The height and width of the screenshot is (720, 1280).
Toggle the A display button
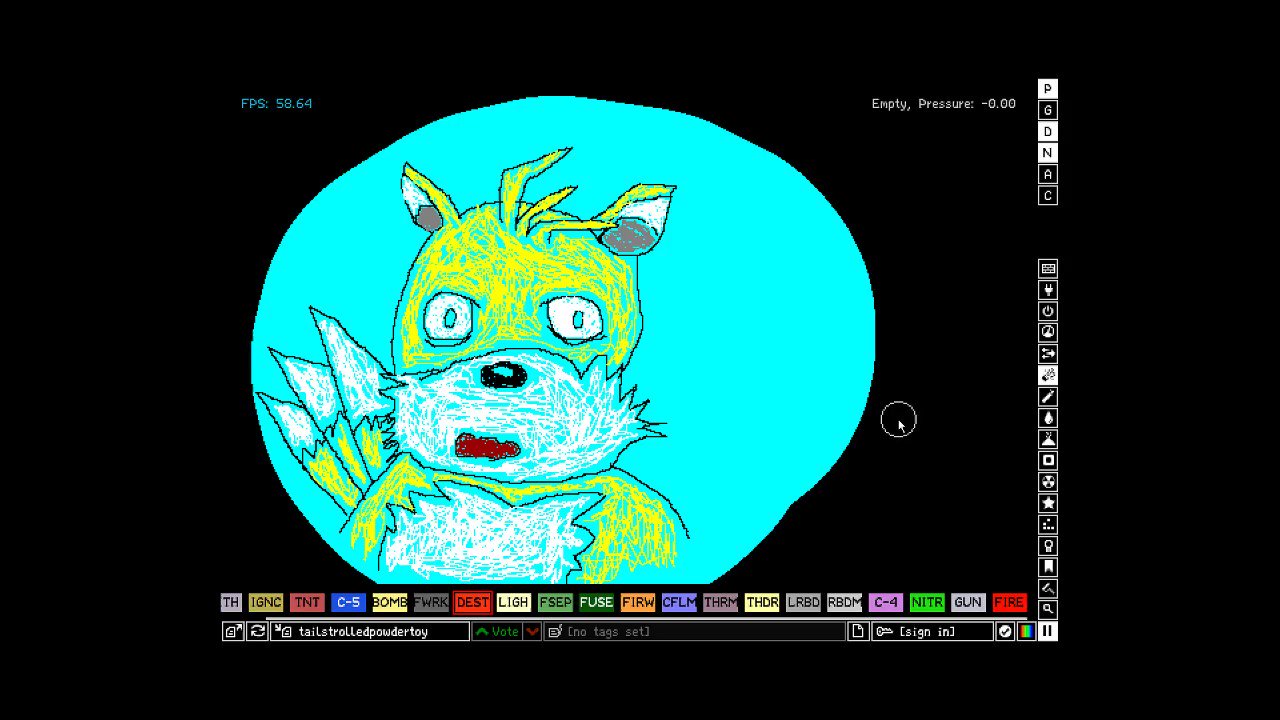point(1048,174)
